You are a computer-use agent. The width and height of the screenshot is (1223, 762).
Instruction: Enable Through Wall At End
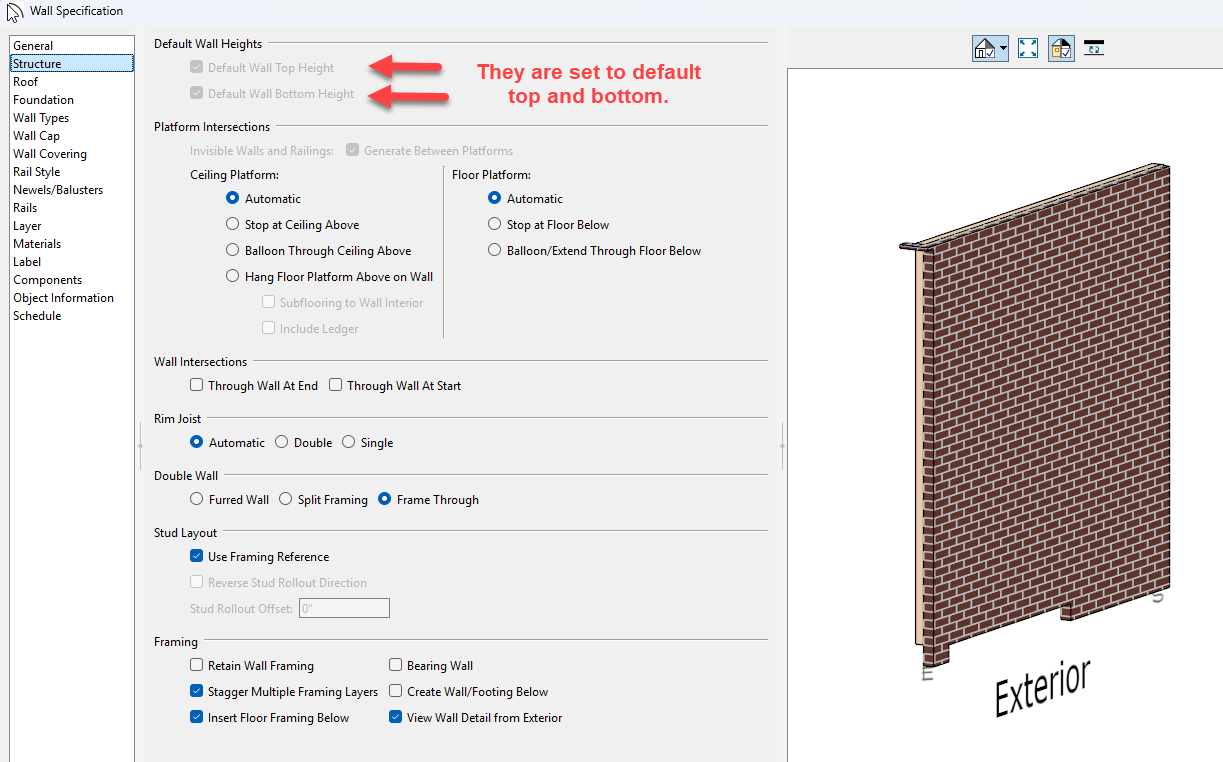tap(196, 386)
